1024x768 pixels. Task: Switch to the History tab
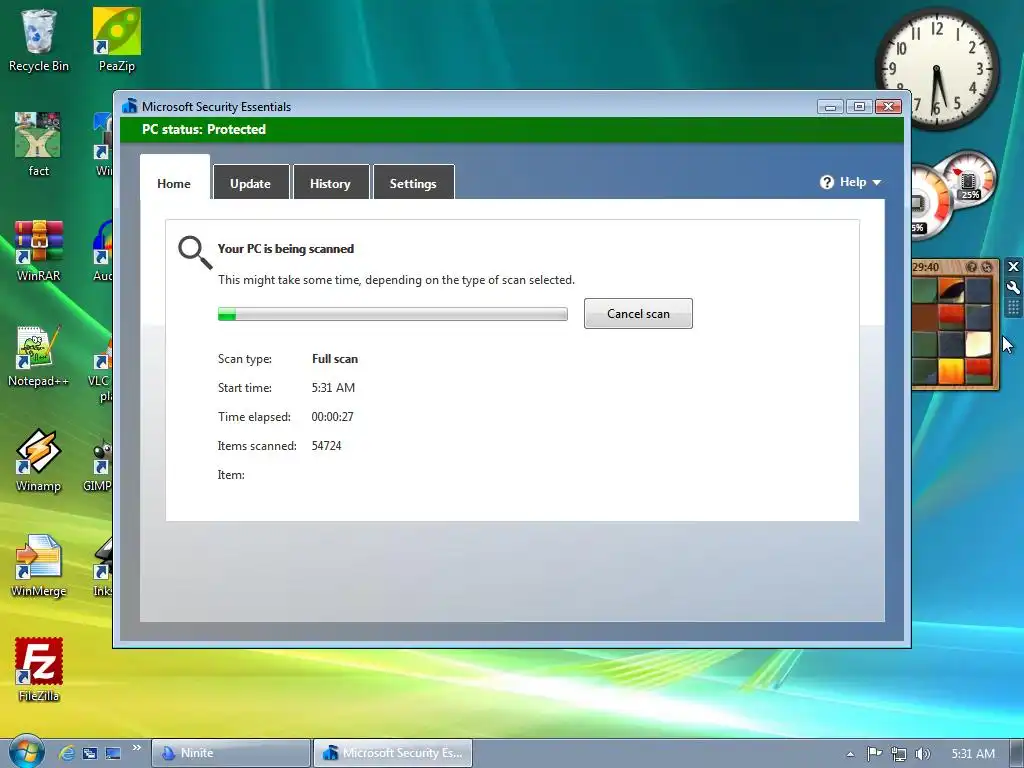click(x=330, y=184)
